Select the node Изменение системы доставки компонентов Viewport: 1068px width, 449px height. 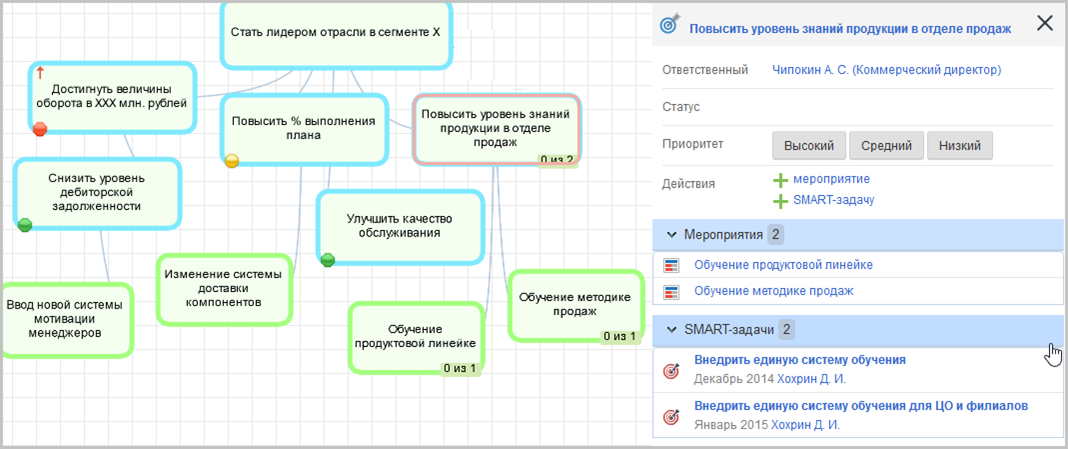tap(223, 288)
